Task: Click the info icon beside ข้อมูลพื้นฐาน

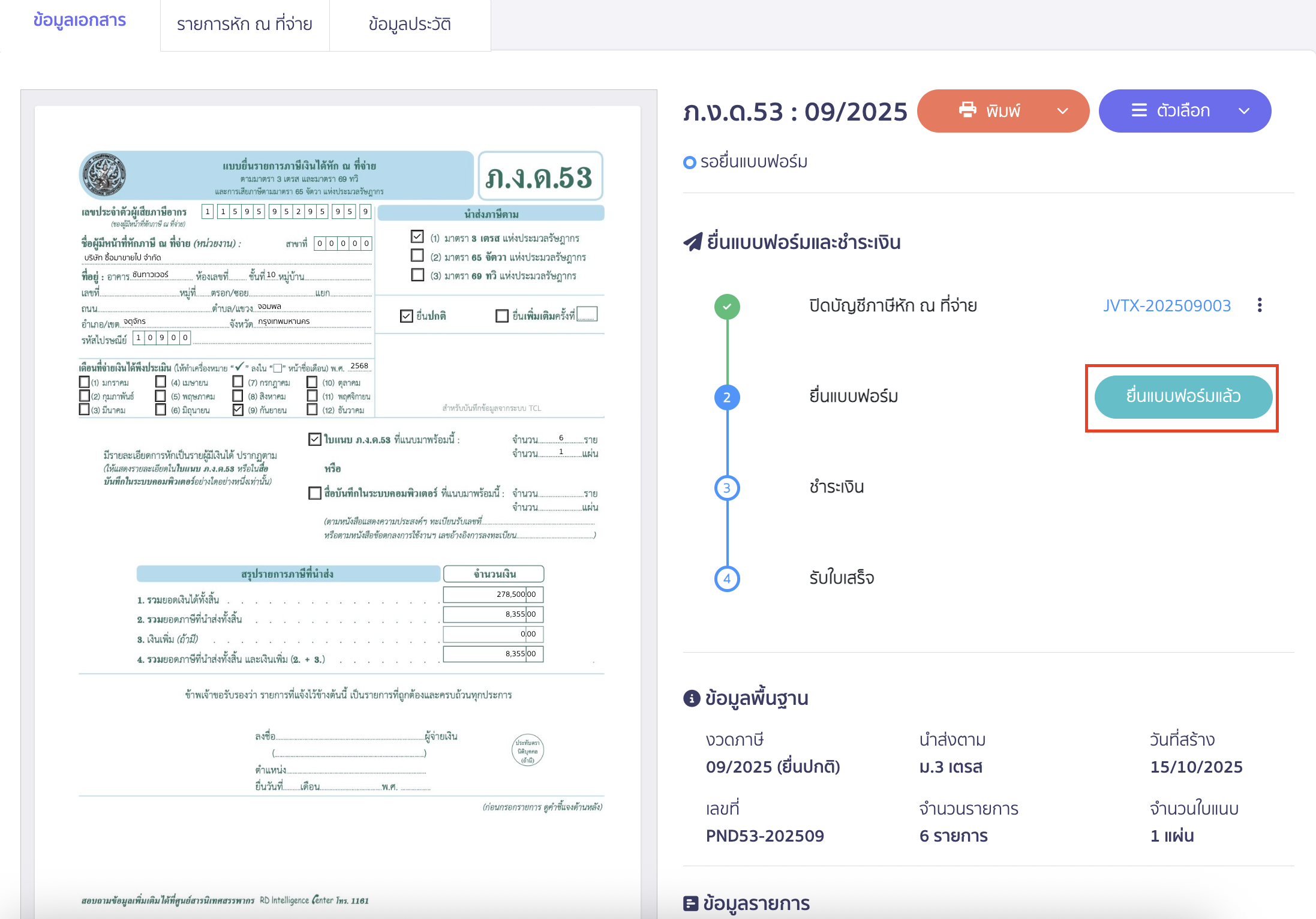Action: tap(692, 698)
